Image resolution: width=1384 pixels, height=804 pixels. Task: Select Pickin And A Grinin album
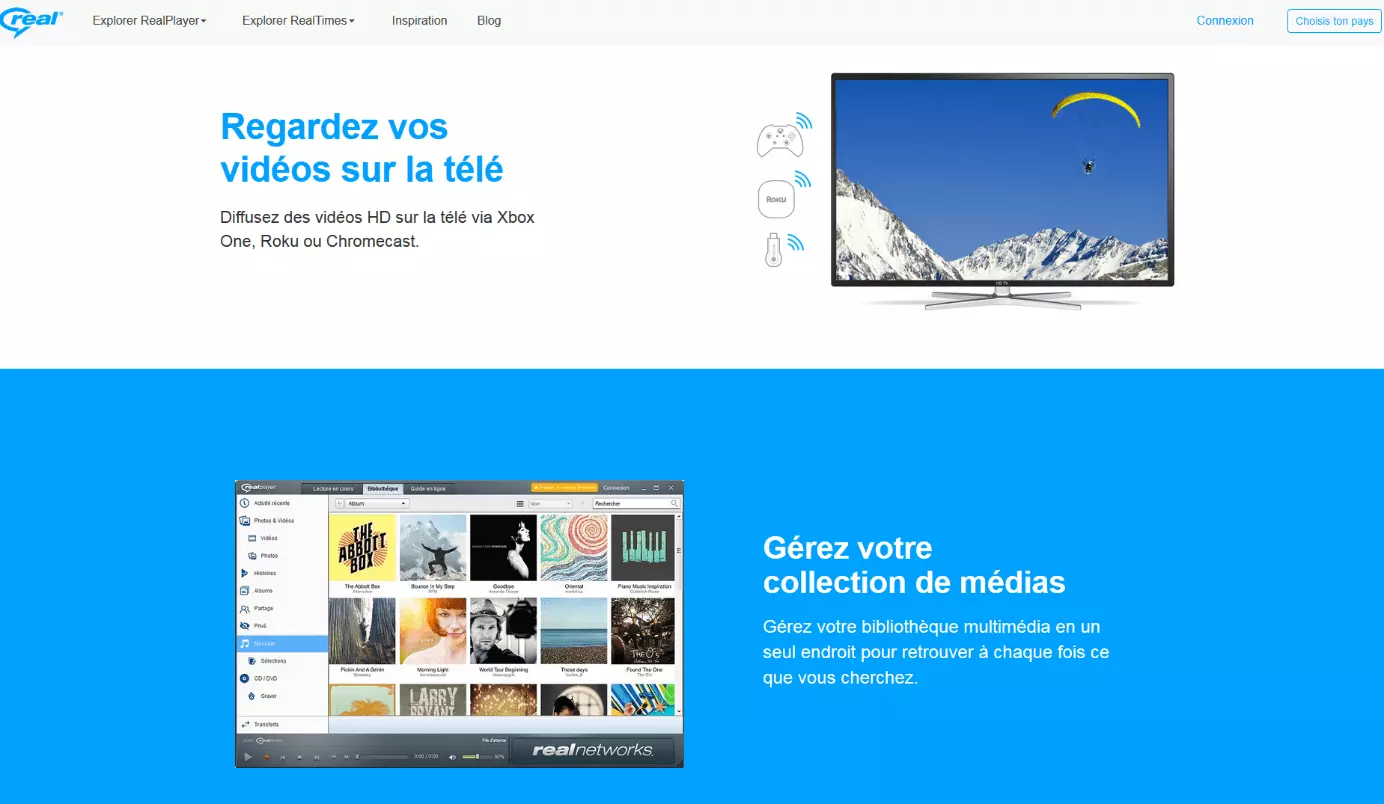[x=362, y=631]
